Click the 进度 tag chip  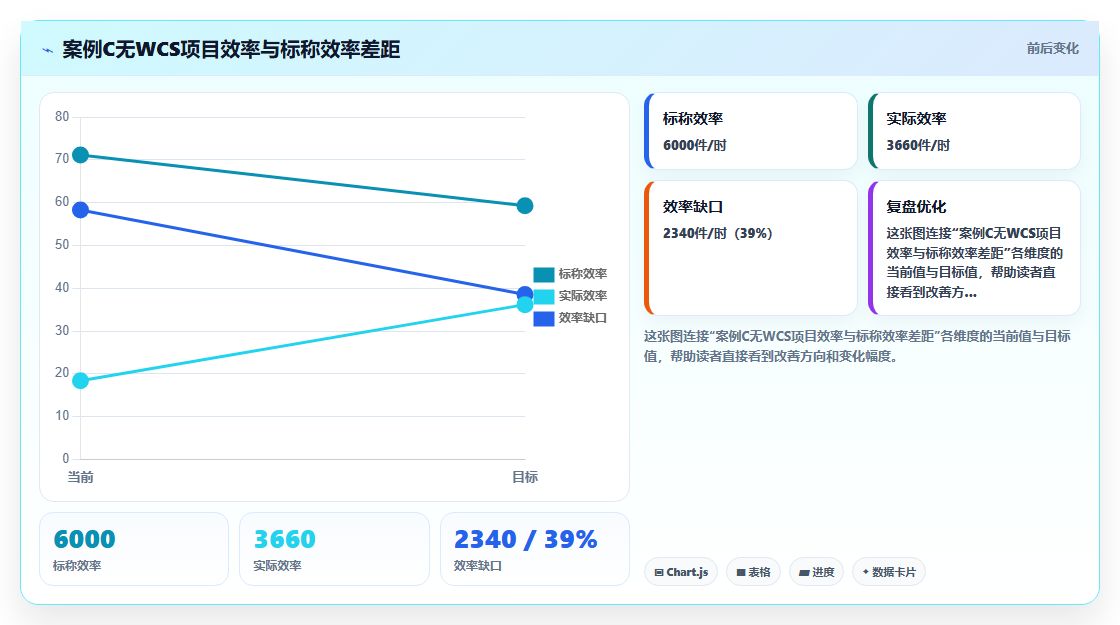816,572
